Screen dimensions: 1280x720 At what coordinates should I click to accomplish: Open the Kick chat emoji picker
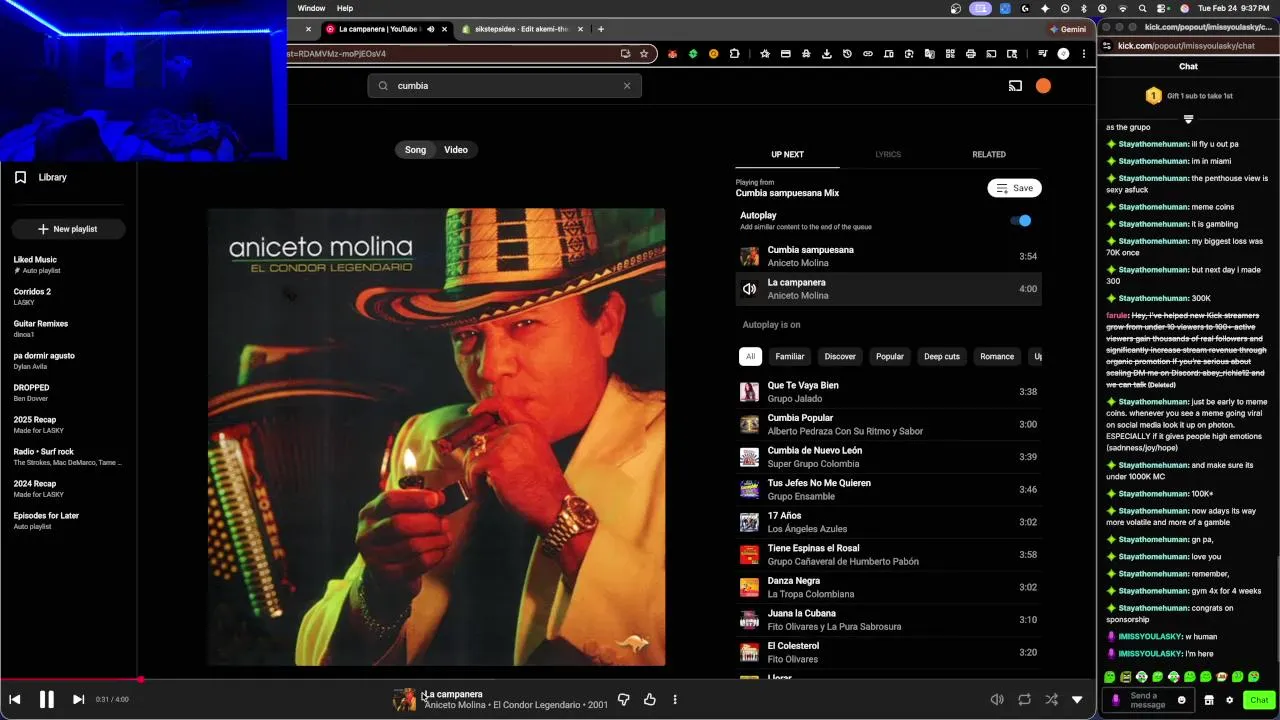pyautogui.click(x=1181, y=700)
